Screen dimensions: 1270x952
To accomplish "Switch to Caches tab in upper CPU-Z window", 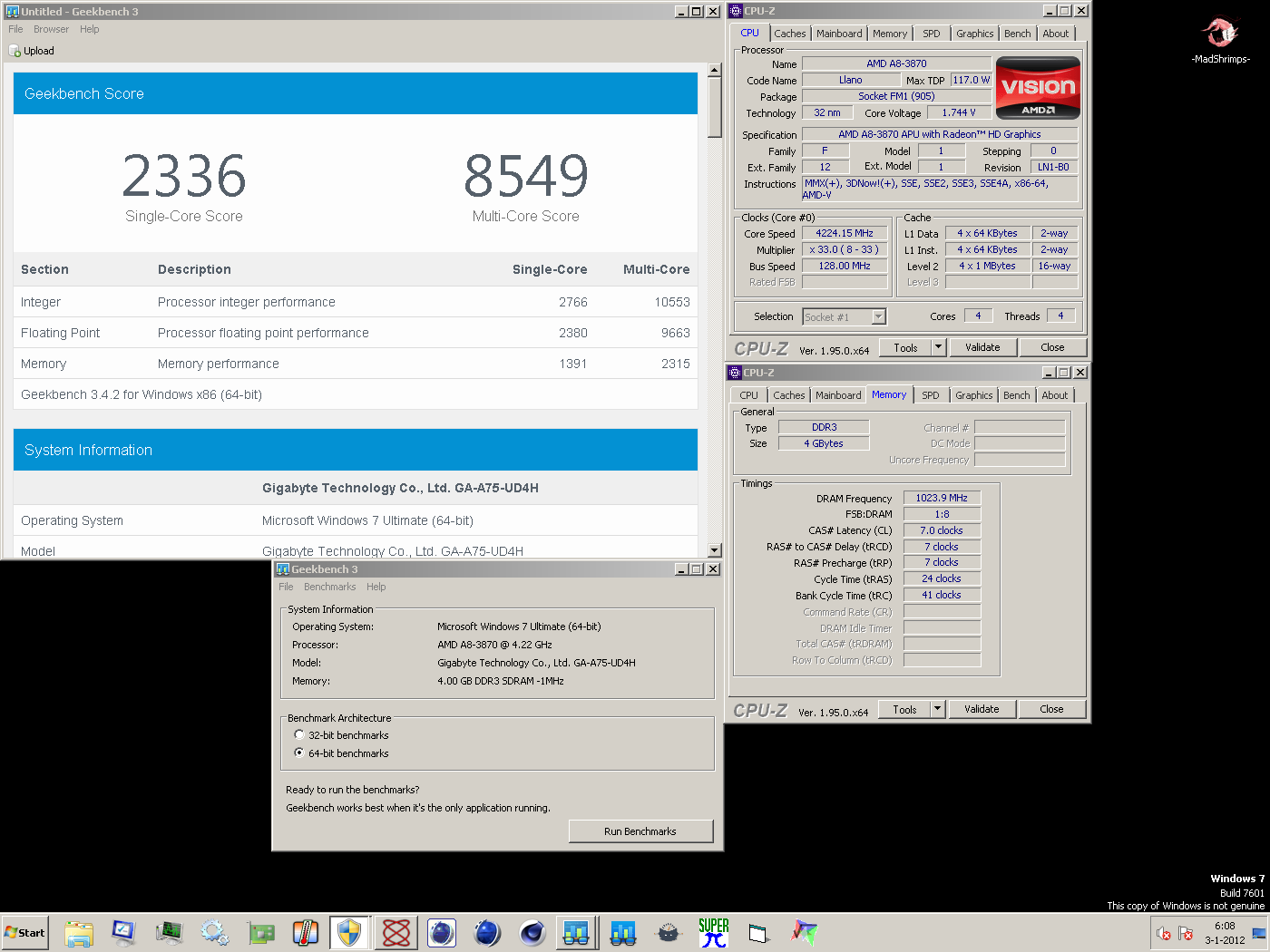I will click(790, 34).
